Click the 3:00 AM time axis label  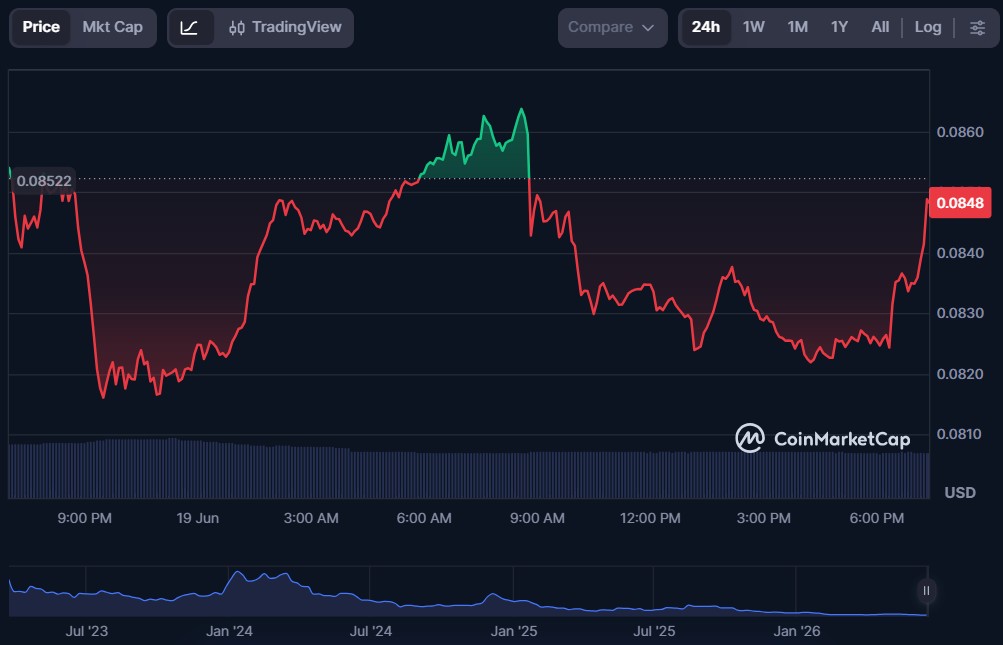pos(311,518)
